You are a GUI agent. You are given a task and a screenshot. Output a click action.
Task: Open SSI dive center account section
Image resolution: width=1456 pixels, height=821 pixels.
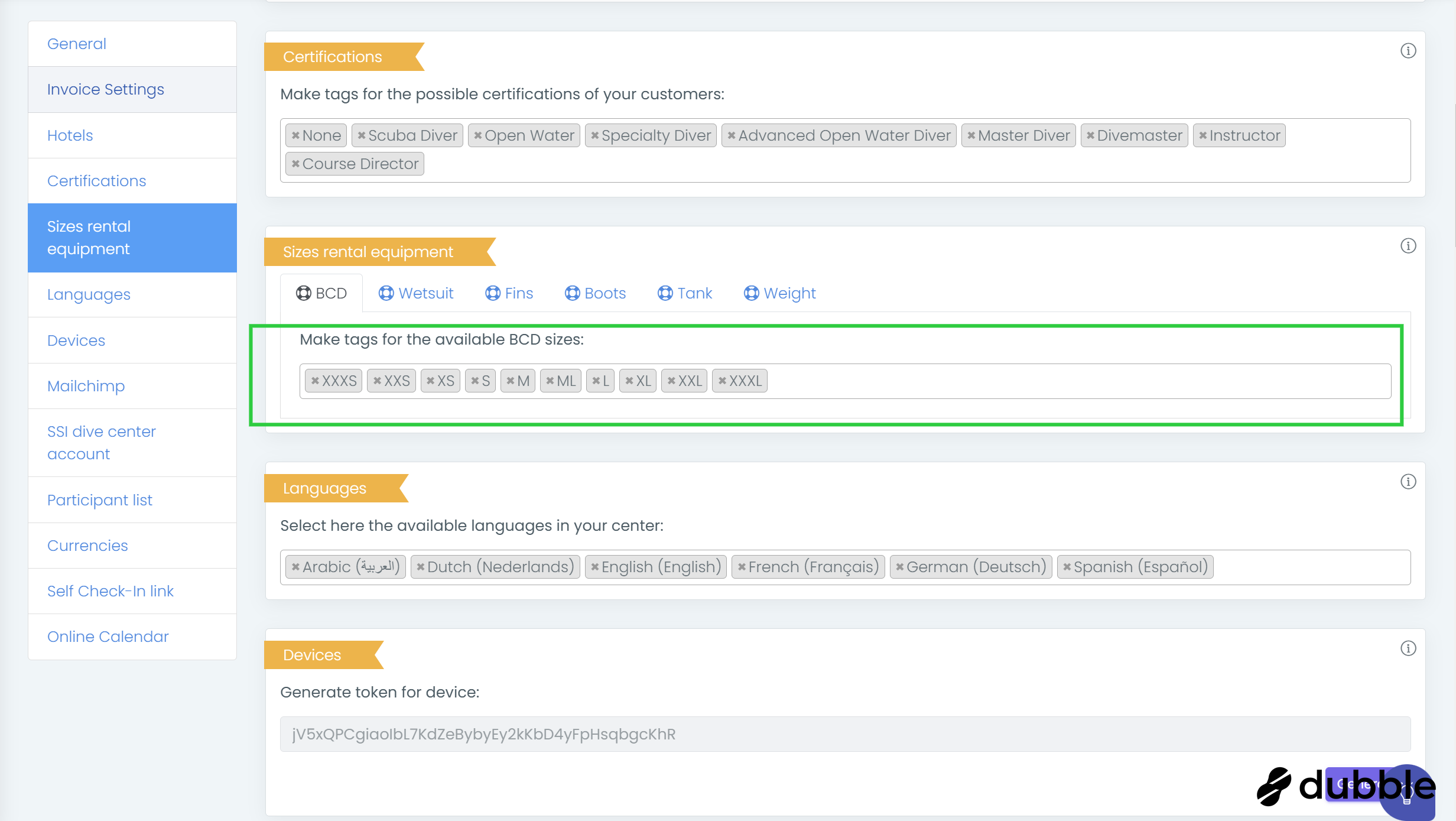(x=102, y=443)
